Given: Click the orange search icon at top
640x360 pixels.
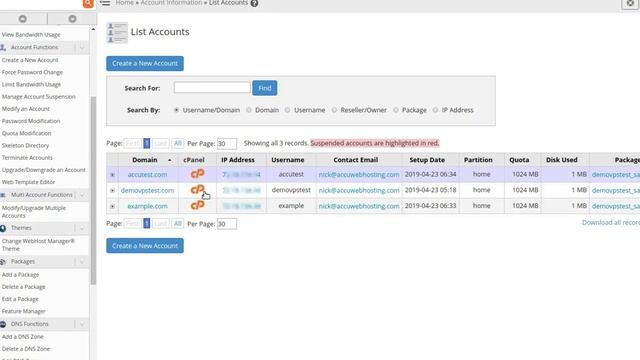Looking at the screenshot, I should point(88,3).
